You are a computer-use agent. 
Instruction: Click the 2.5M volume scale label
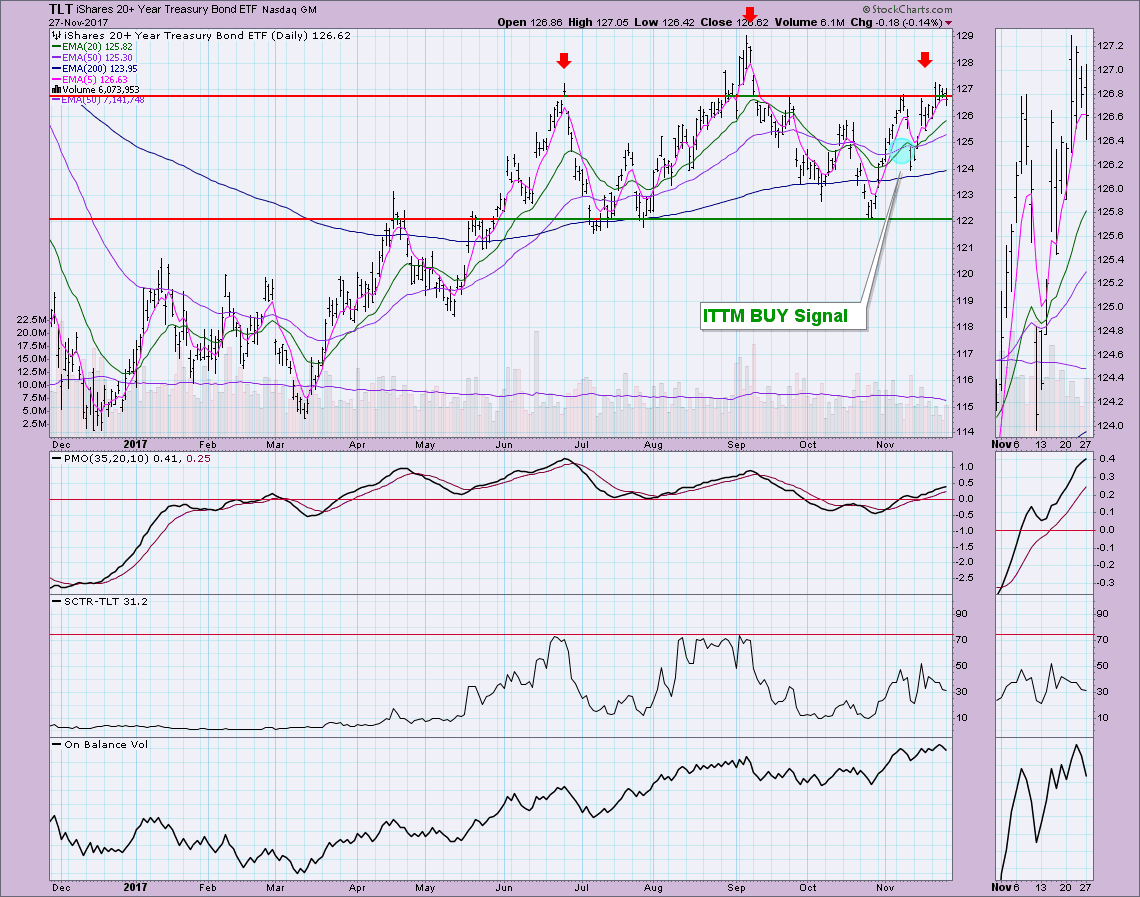tap(34, 423)
